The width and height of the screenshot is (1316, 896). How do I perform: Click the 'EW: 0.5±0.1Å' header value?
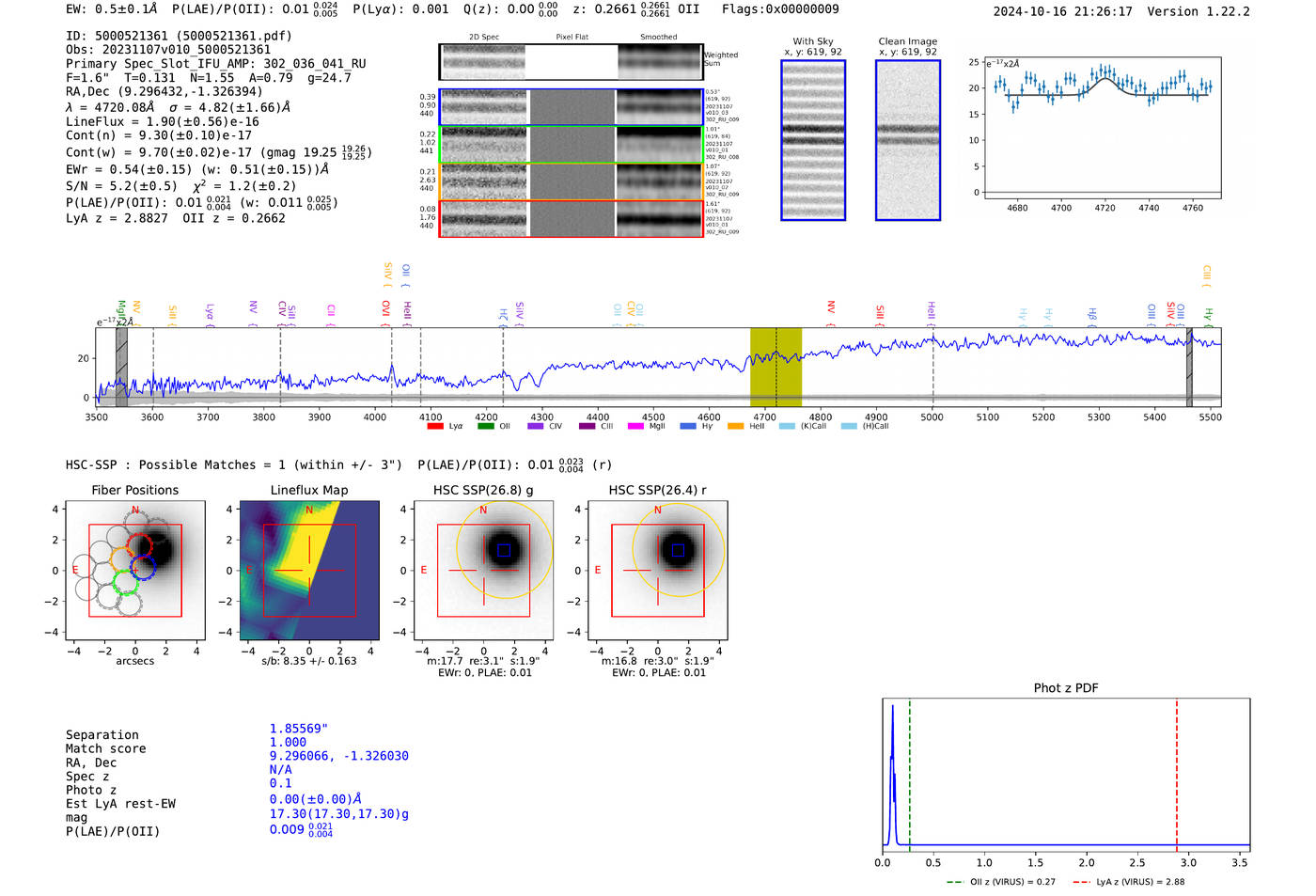tap(112, 9)
